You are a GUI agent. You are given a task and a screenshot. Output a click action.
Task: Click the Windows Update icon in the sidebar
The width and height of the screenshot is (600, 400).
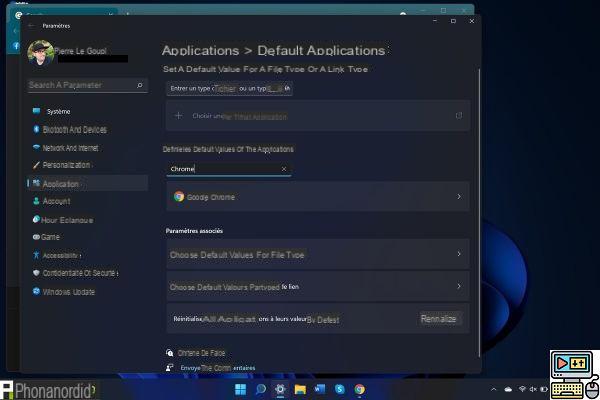[36, 291]
